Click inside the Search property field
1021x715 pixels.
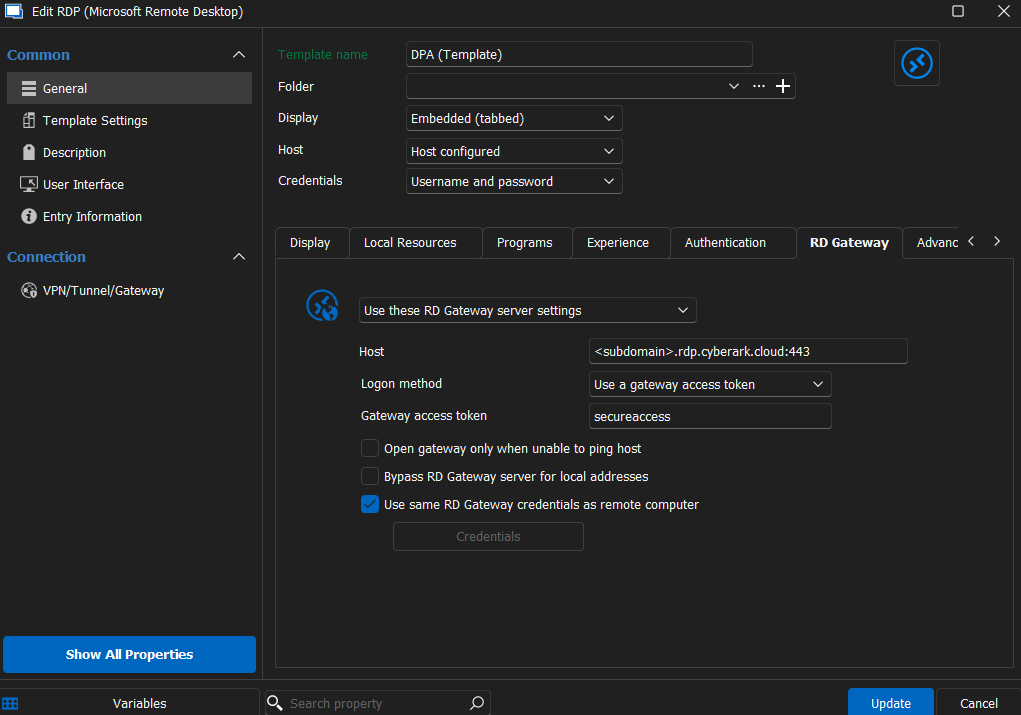(x=370, y=703)
